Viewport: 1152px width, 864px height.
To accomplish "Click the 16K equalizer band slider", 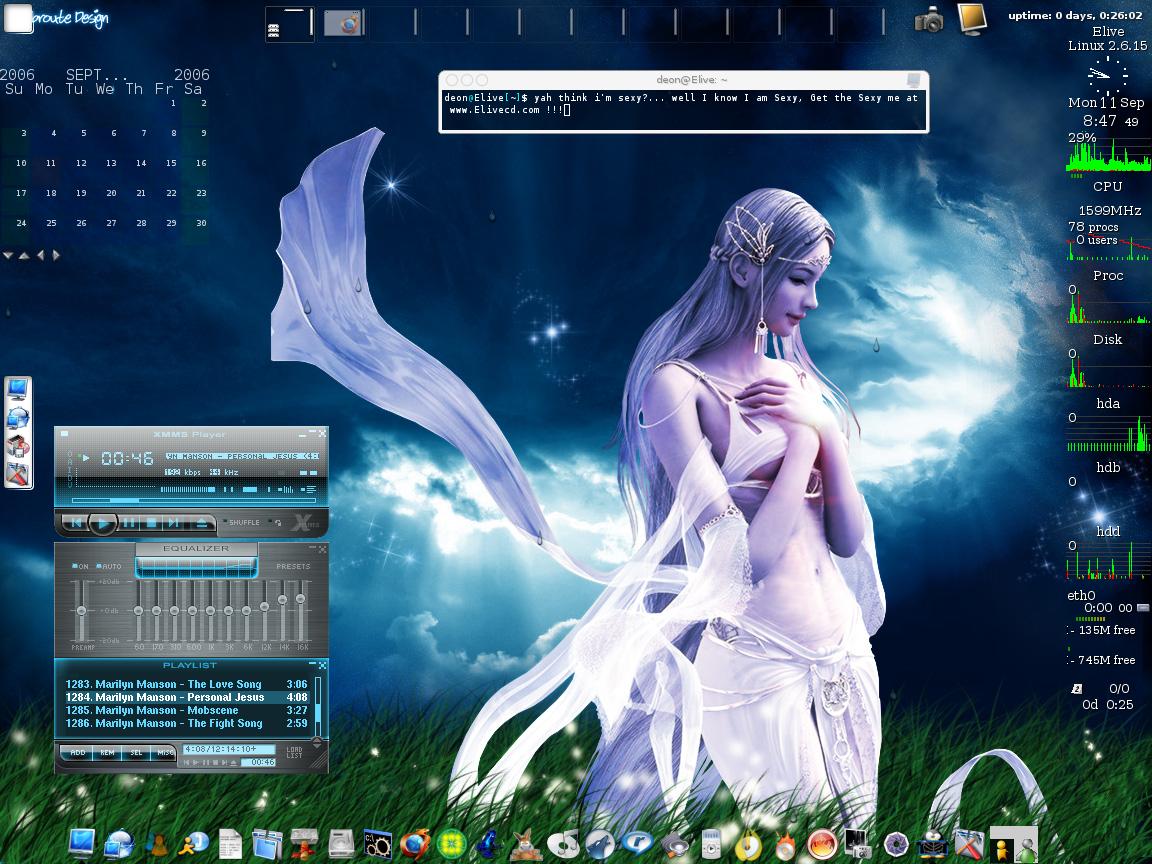I will pos(300,611).
